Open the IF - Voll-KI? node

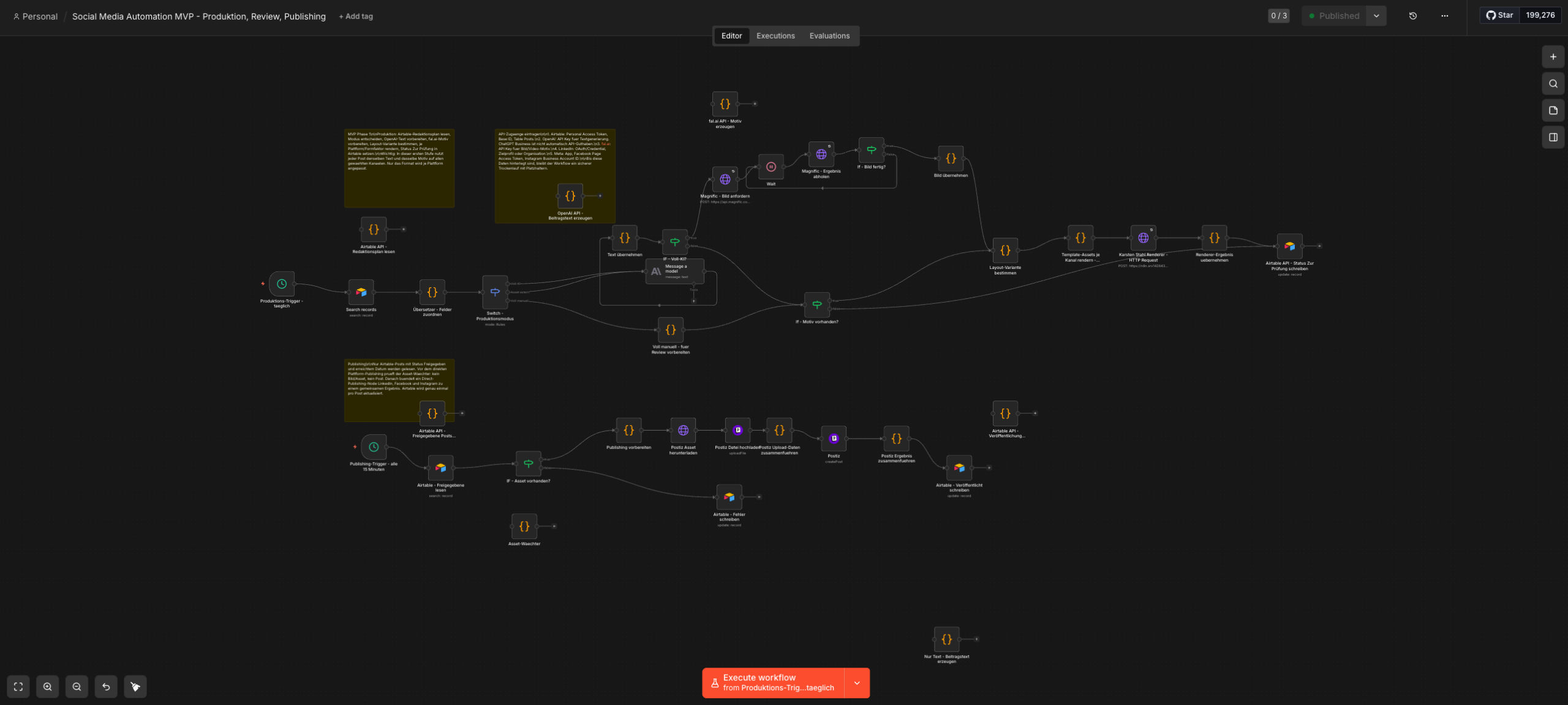coord(675,241)
